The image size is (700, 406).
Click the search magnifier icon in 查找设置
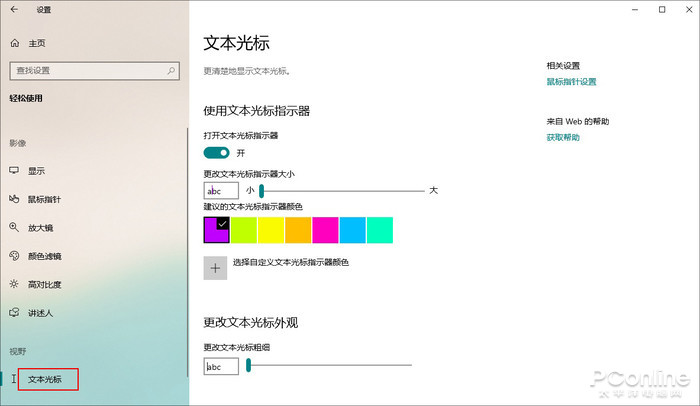(171, 70)
